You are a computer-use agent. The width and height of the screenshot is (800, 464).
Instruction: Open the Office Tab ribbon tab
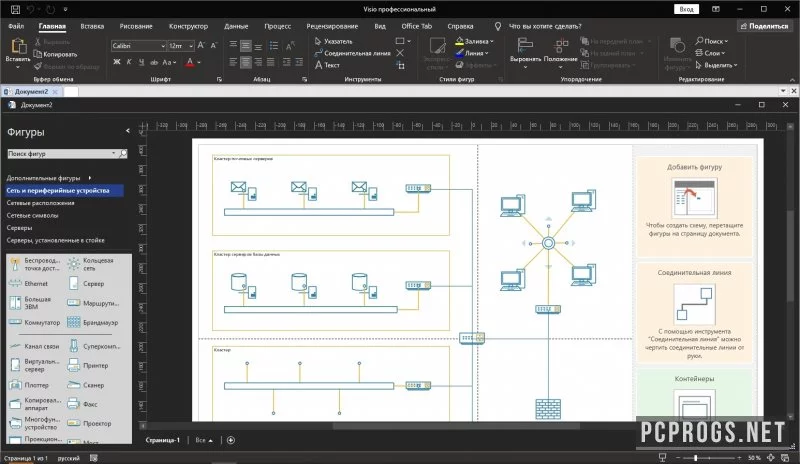[x=416, y=26]
